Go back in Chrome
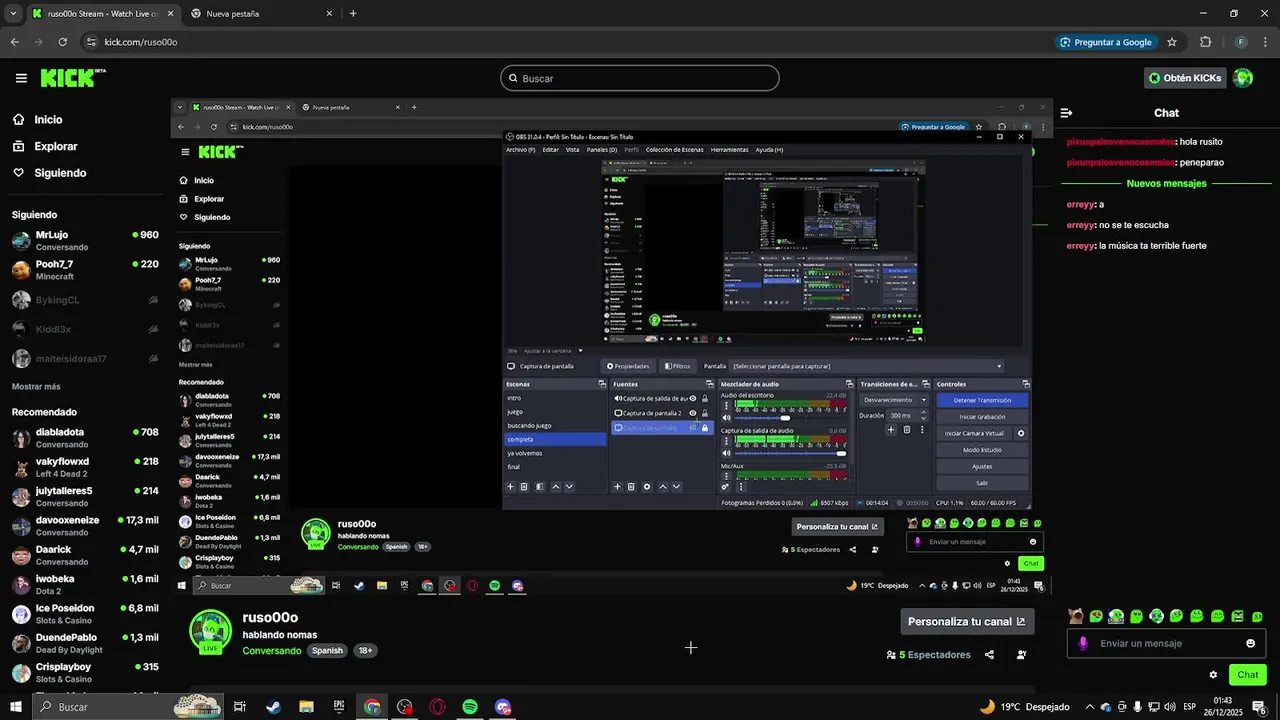The height and width of the screenshot is (720, 1280). 14,42
